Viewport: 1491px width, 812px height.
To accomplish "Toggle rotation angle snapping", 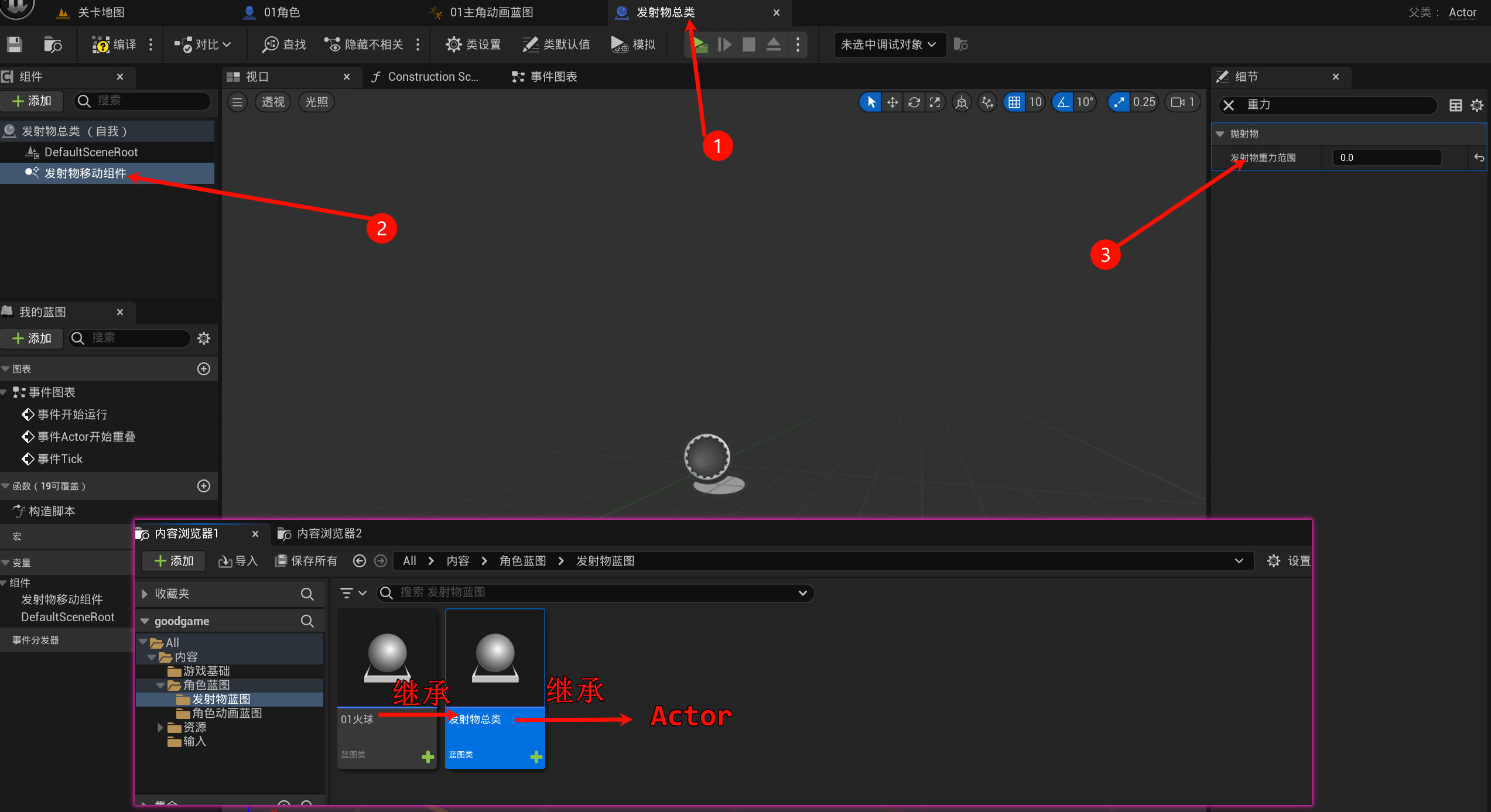I will (x=1063, y=102).
